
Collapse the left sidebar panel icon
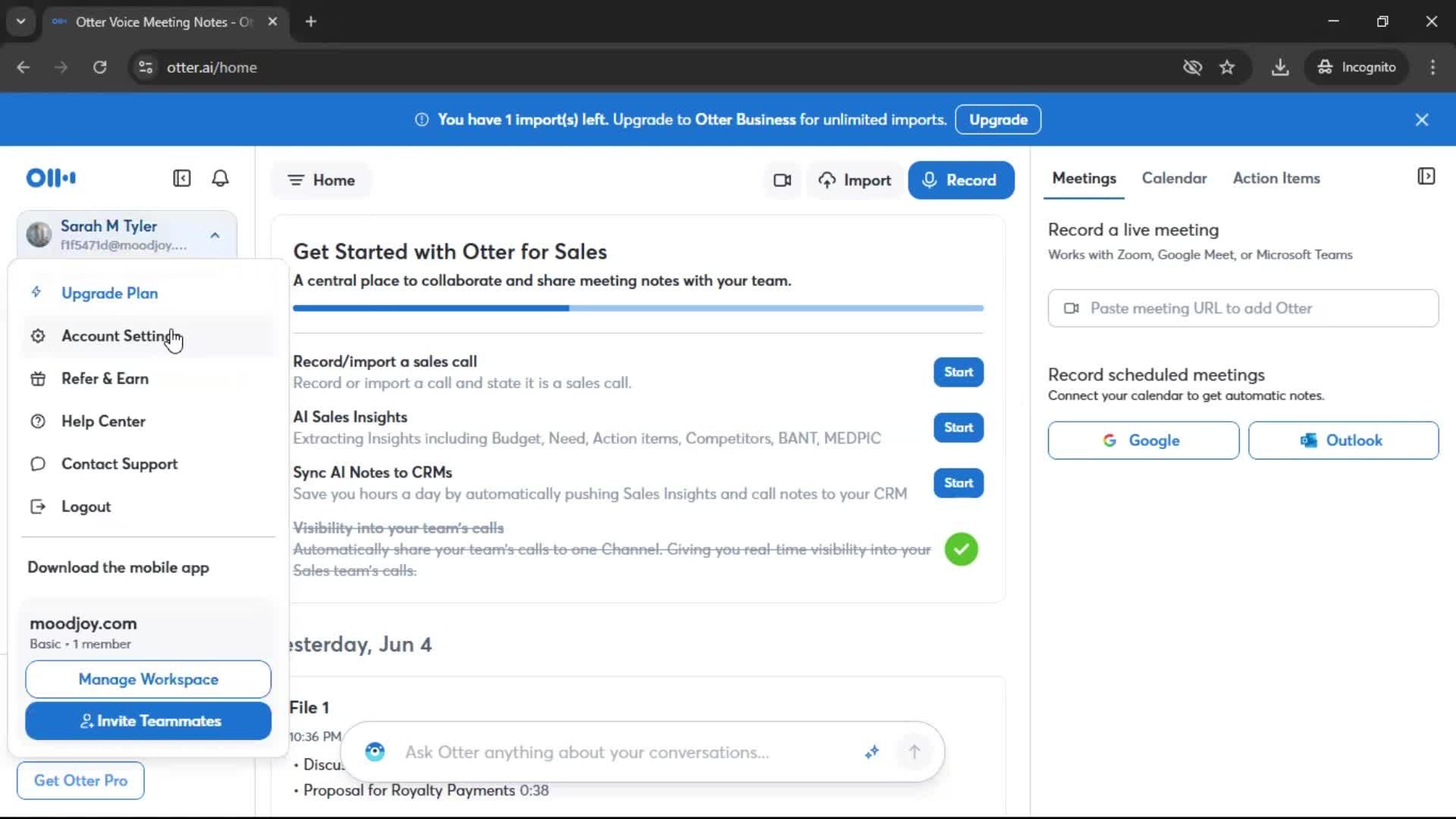182,178
